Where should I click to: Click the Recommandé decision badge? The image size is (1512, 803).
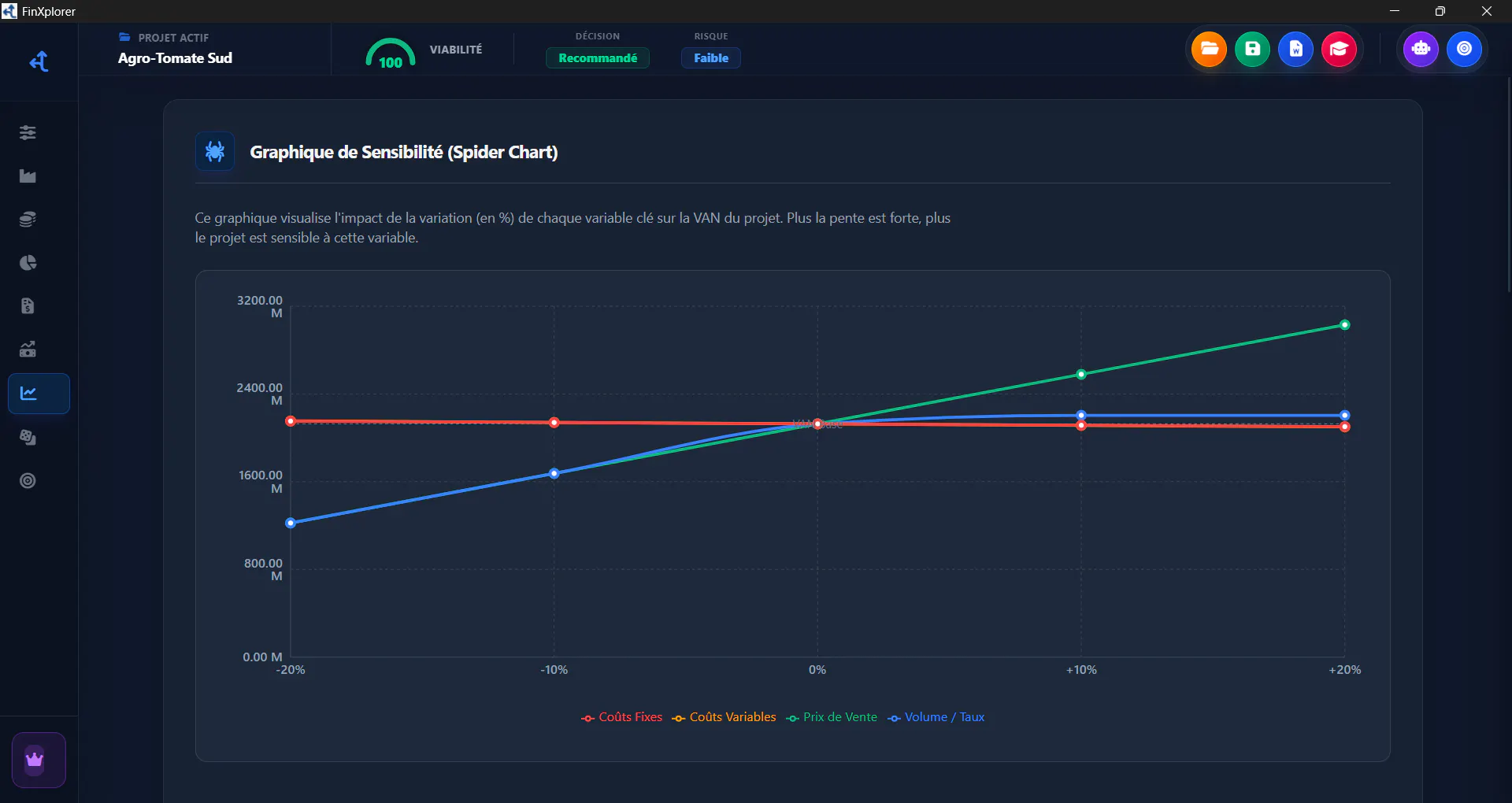pyautogui.click(x=598, y=58)
